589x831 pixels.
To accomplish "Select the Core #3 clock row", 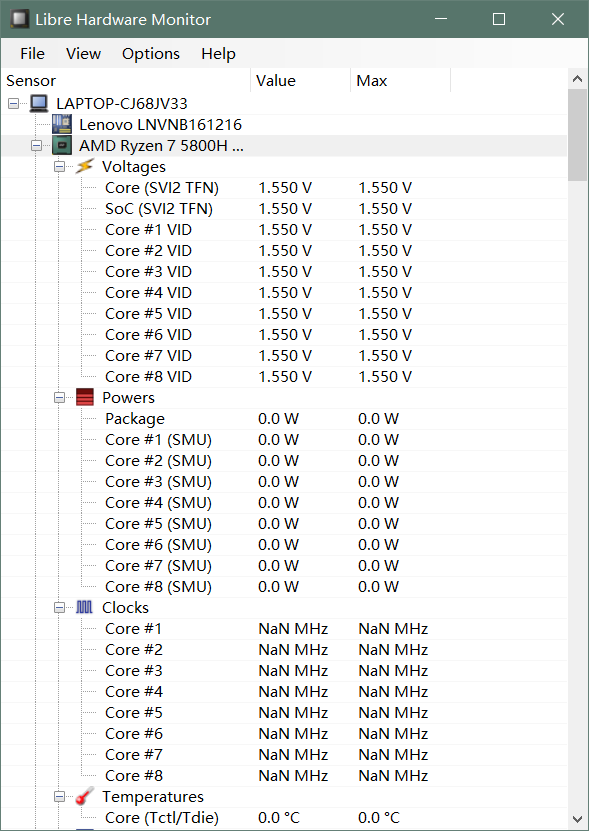I will click(284, 670).
